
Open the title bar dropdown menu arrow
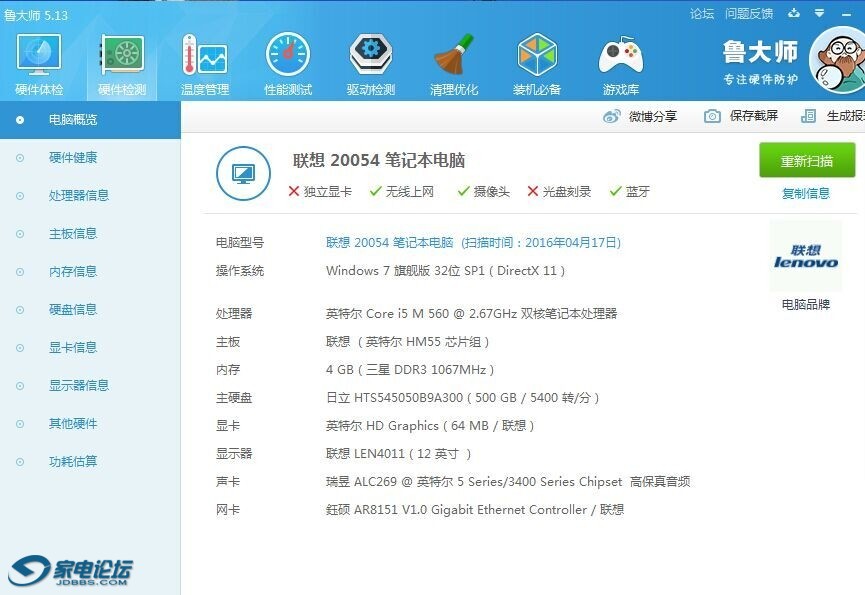pyautogui.click(x=821, y=13)
